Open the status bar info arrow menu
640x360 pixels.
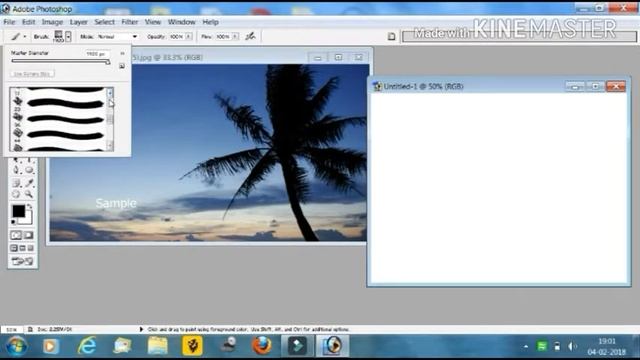[x=141, y=329]
